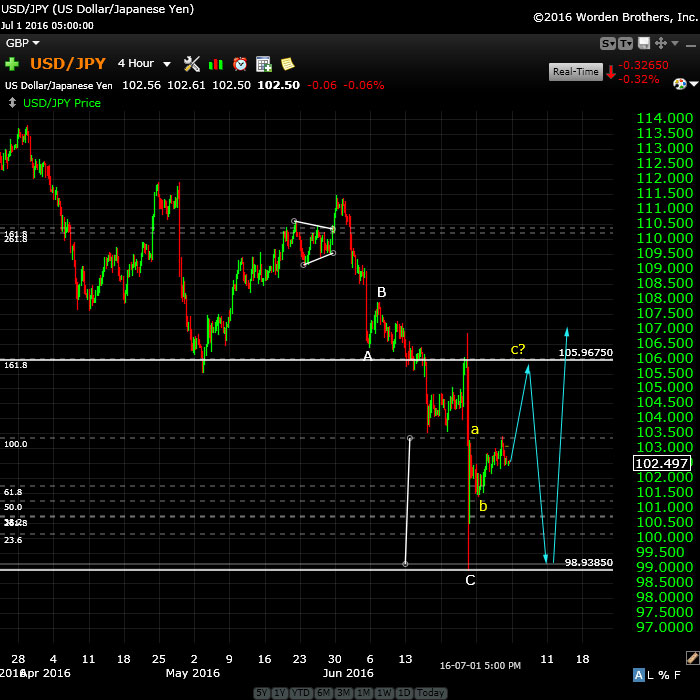The image size is (700, 700).
Task: Expand the arrow next to color palette
Action: (694, 83)
